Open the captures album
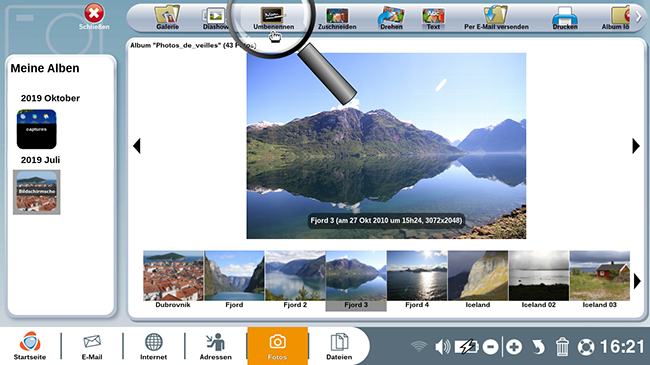The height and width of the screenshot is (365, 650). (x=36, y=129)
